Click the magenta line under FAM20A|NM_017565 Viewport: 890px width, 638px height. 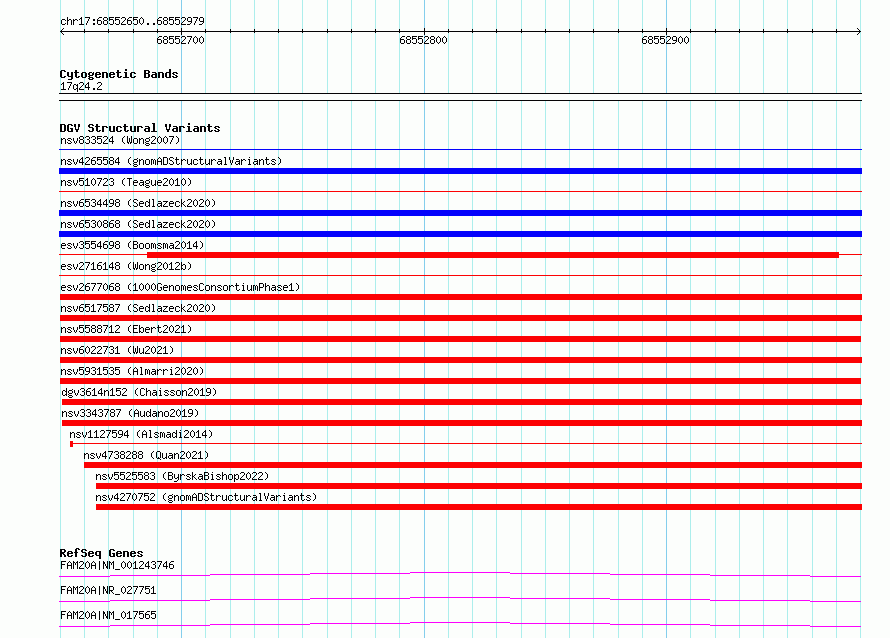coord(460,624)
